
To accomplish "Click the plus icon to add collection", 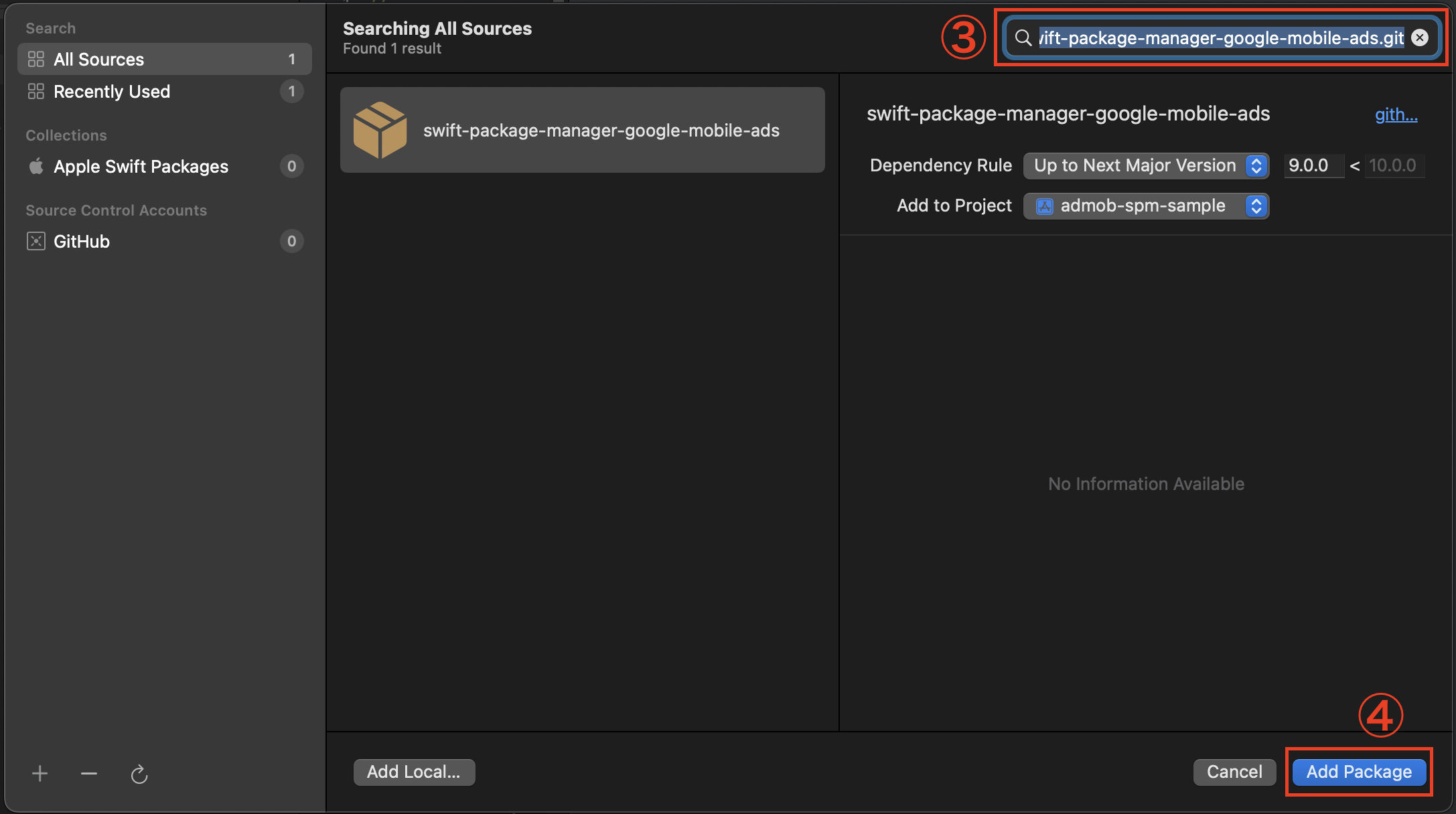I will [x=40, y=774].
